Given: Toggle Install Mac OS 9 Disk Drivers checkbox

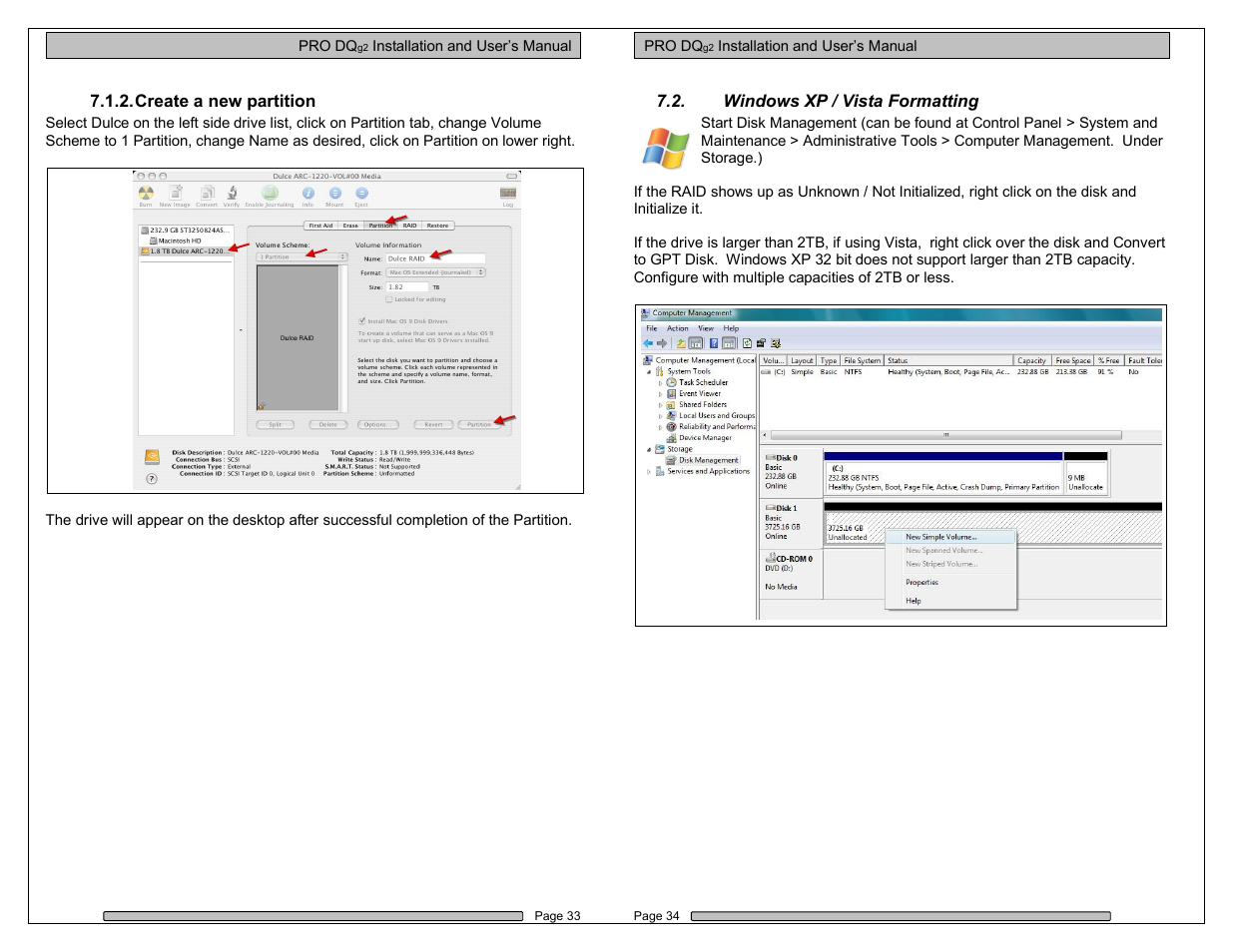Looking at the screenshot, I should pos(361,321).
